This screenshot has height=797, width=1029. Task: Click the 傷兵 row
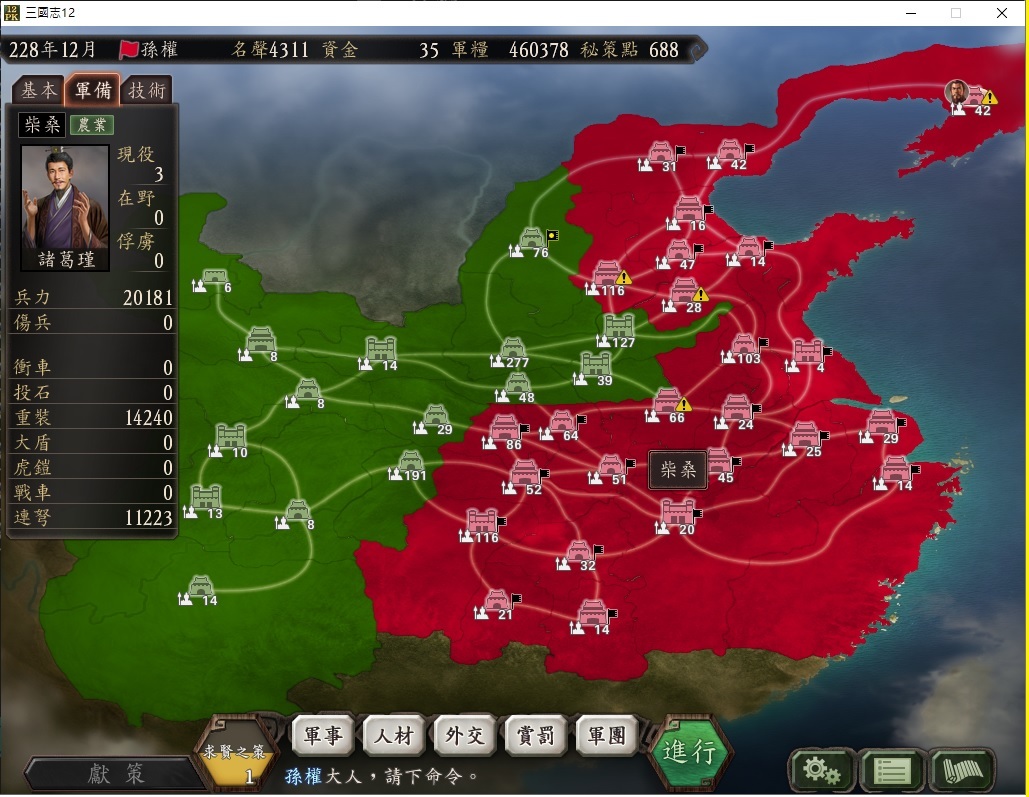pyautogui.click(x=93, y=322)
